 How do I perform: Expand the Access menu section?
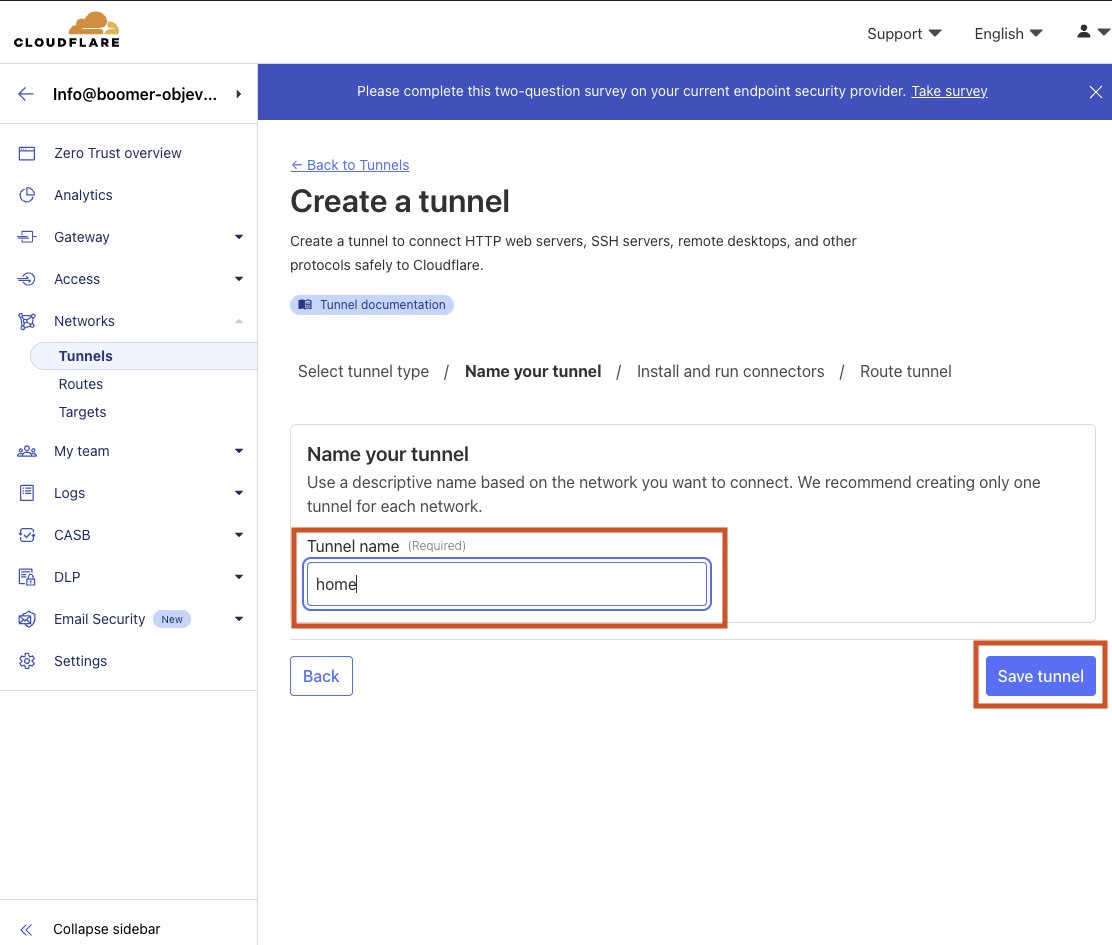pos(238,279)
